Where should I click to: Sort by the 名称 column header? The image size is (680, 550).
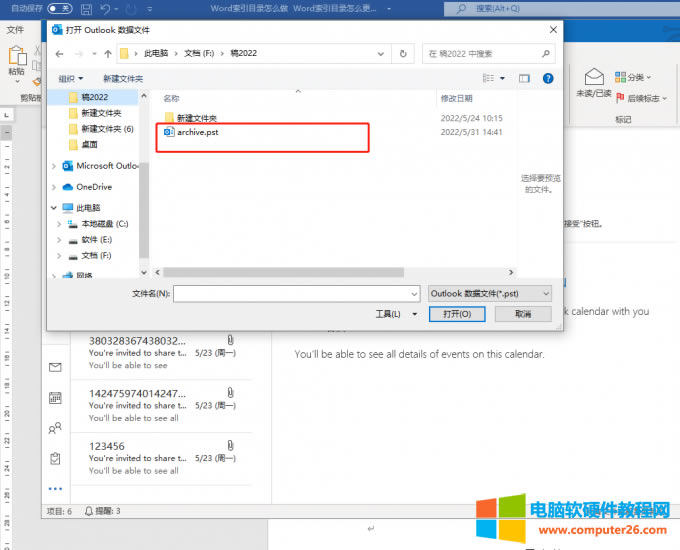tap(171, 98)
